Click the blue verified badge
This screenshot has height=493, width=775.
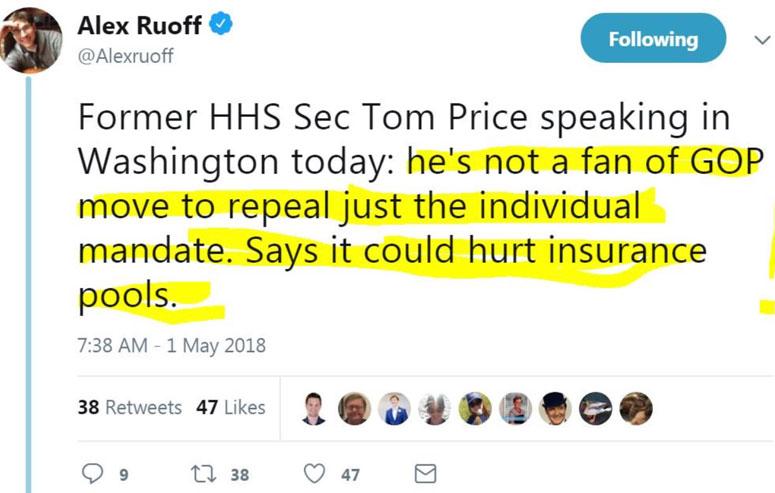coord(222,27)
